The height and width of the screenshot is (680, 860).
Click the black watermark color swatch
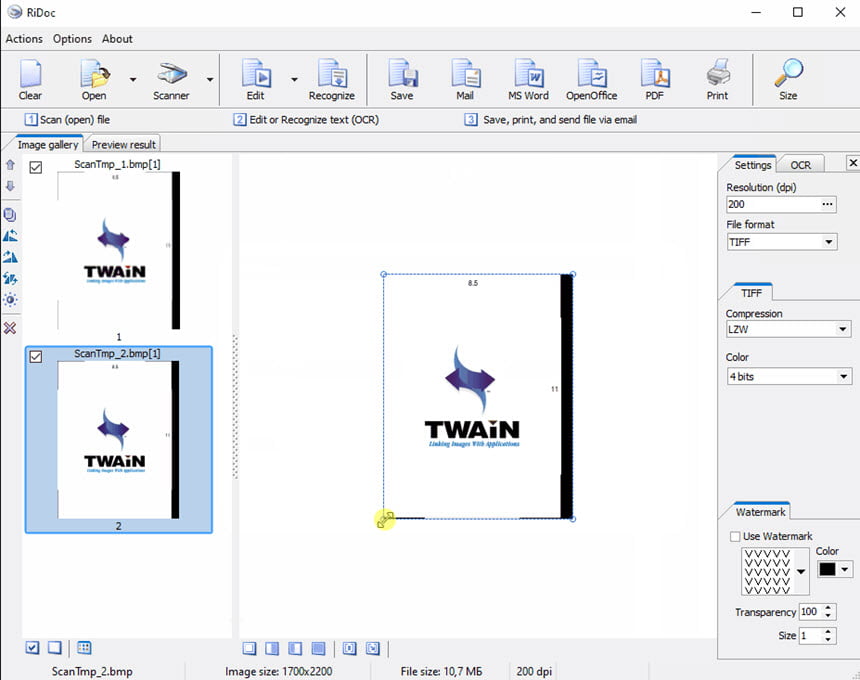click(827, 569)
